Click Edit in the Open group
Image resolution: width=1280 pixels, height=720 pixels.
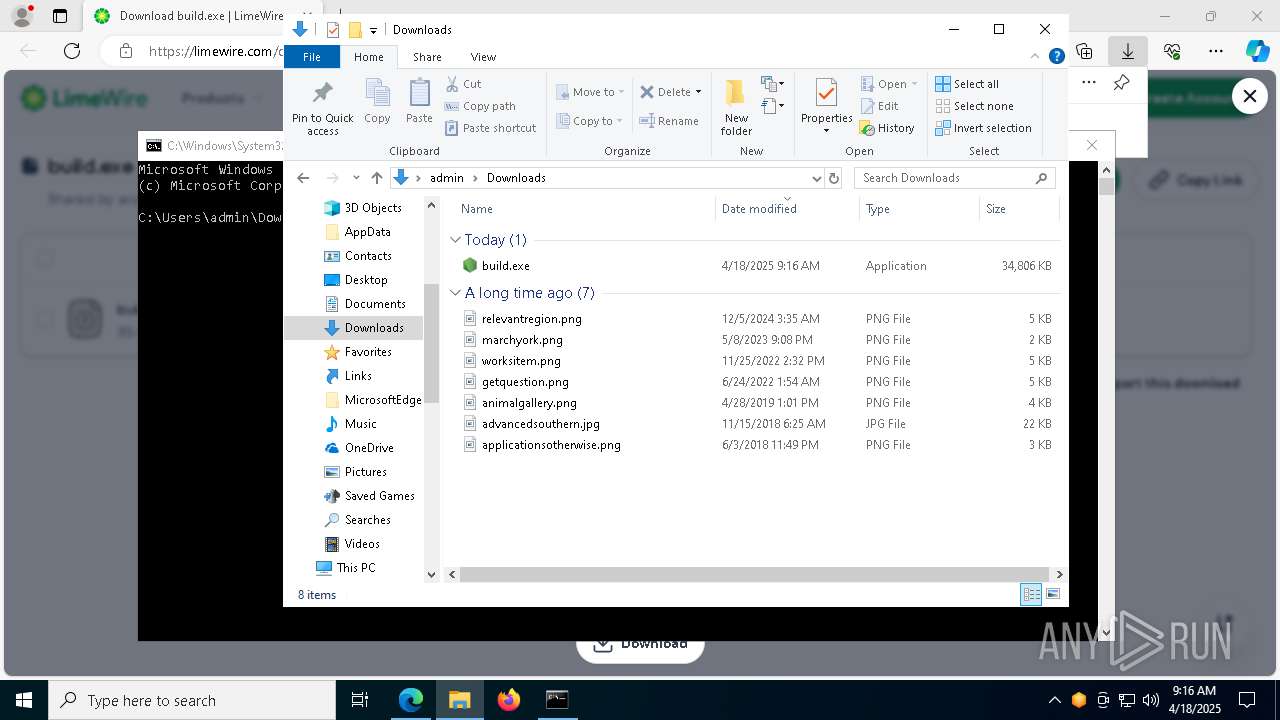[x=879, y=106]
